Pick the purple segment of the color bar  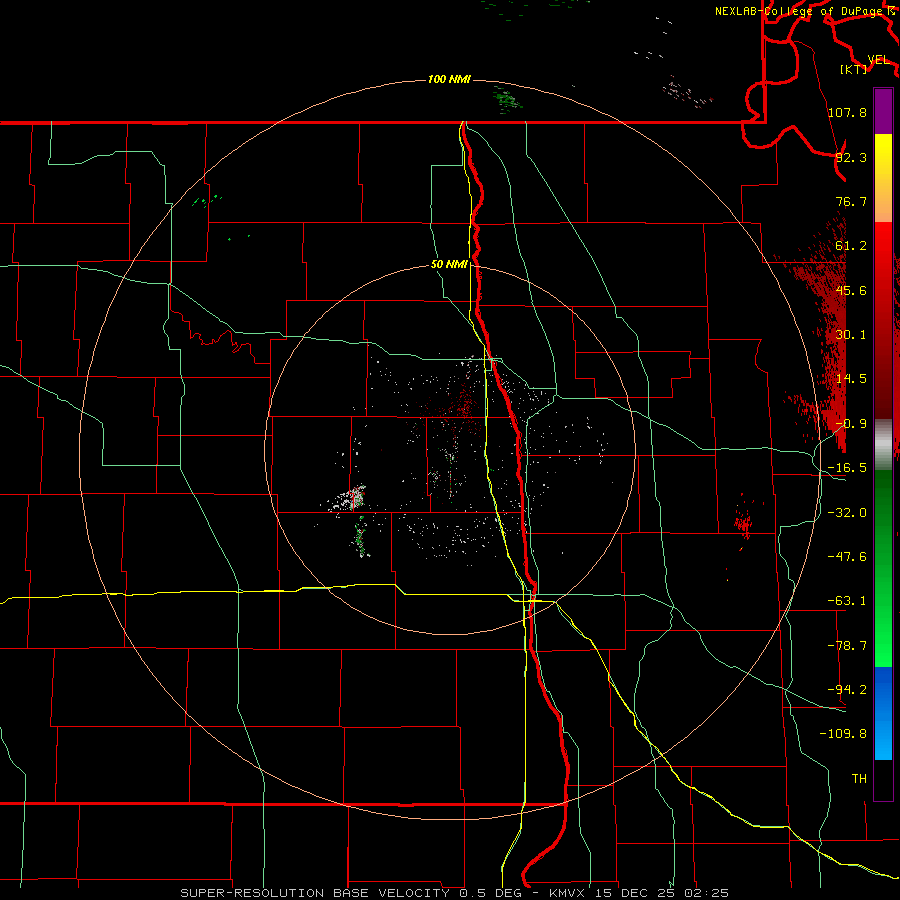(x=883, y=111)
